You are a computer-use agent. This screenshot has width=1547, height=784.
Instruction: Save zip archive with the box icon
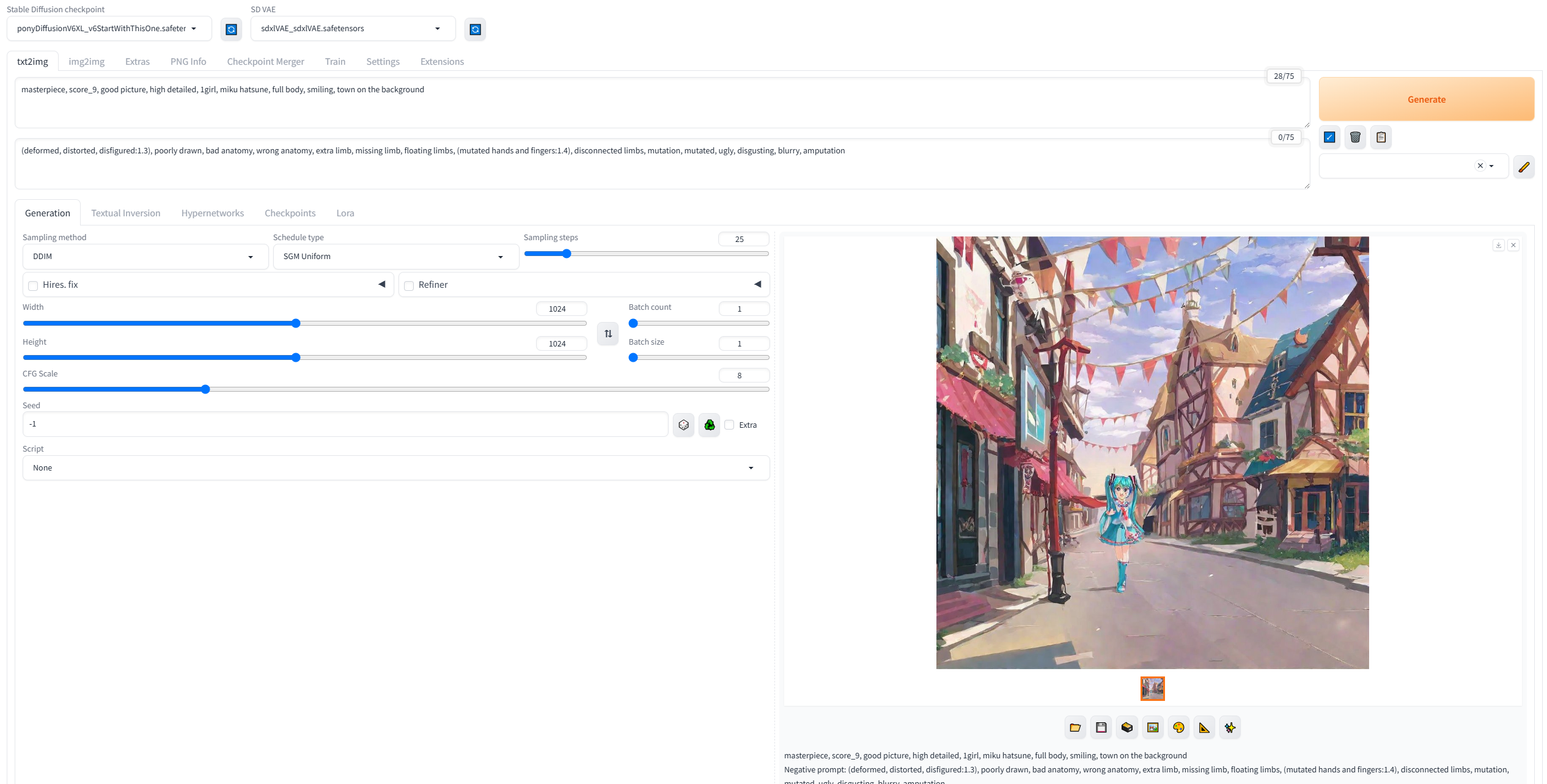(x=1127, y=727)
